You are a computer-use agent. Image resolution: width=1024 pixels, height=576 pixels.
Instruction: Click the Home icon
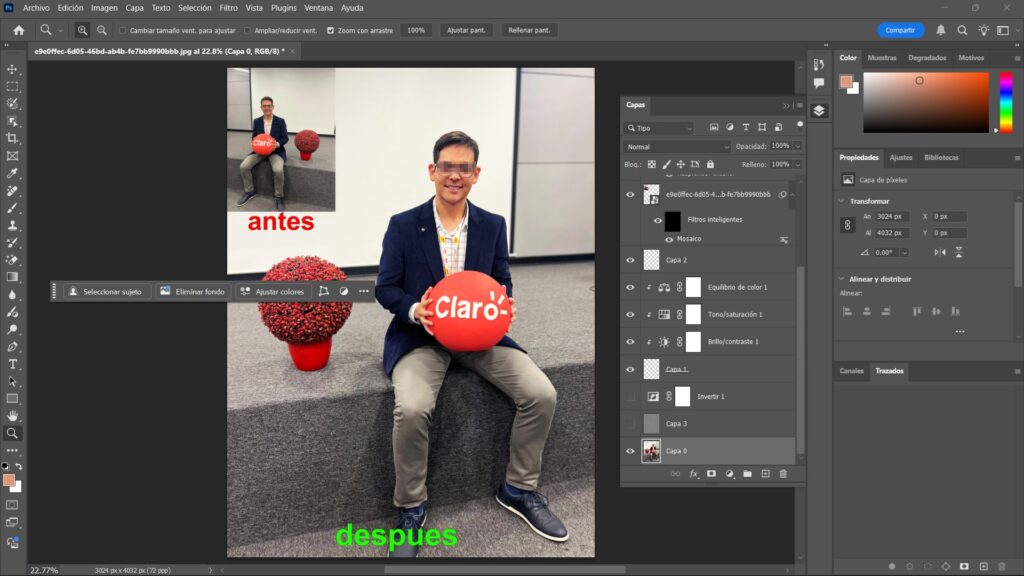point(19,30)
